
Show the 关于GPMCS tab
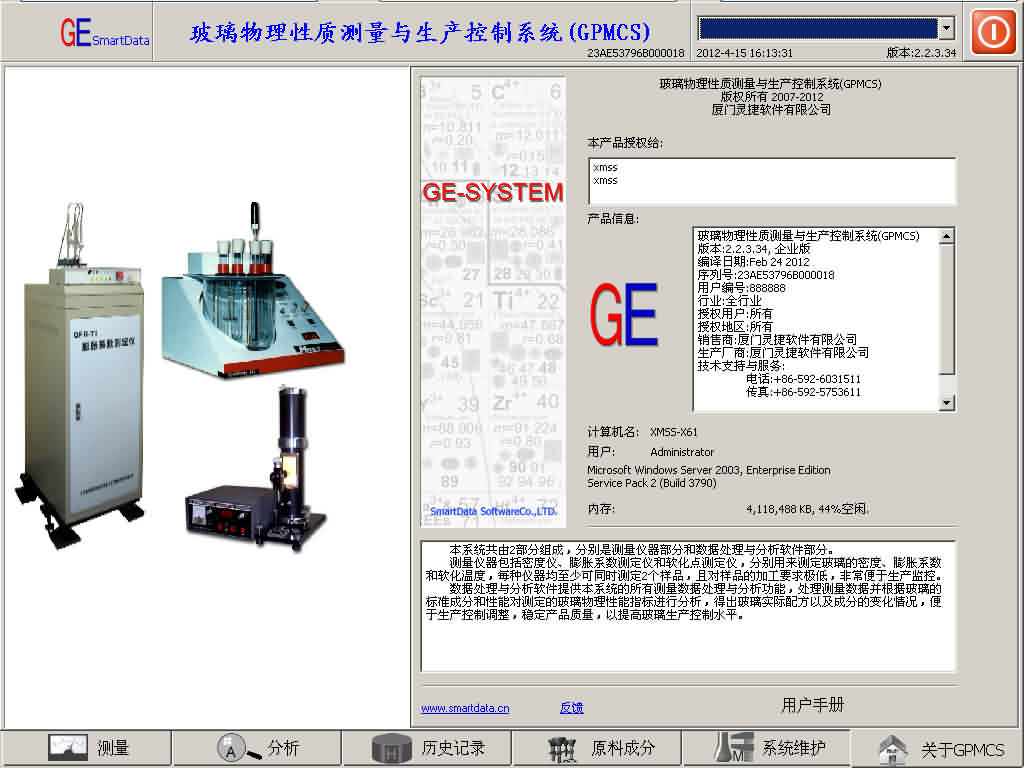tap(938, 749)
